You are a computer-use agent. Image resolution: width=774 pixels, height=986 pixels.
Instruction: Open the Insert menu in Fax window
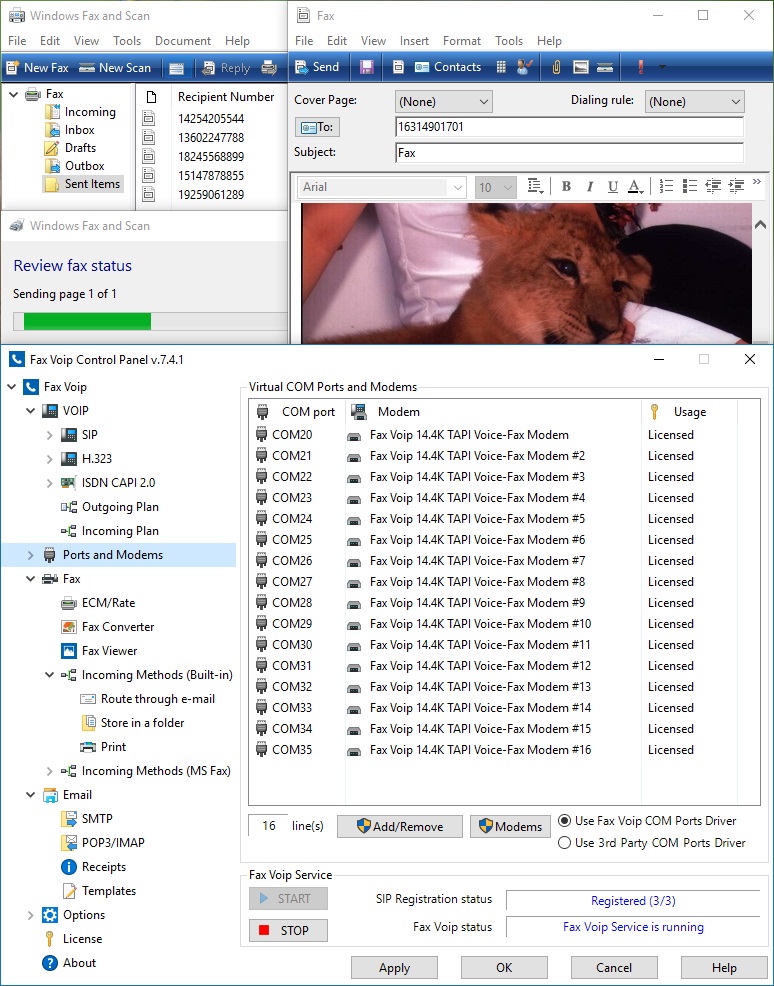[x=414, y=41]
